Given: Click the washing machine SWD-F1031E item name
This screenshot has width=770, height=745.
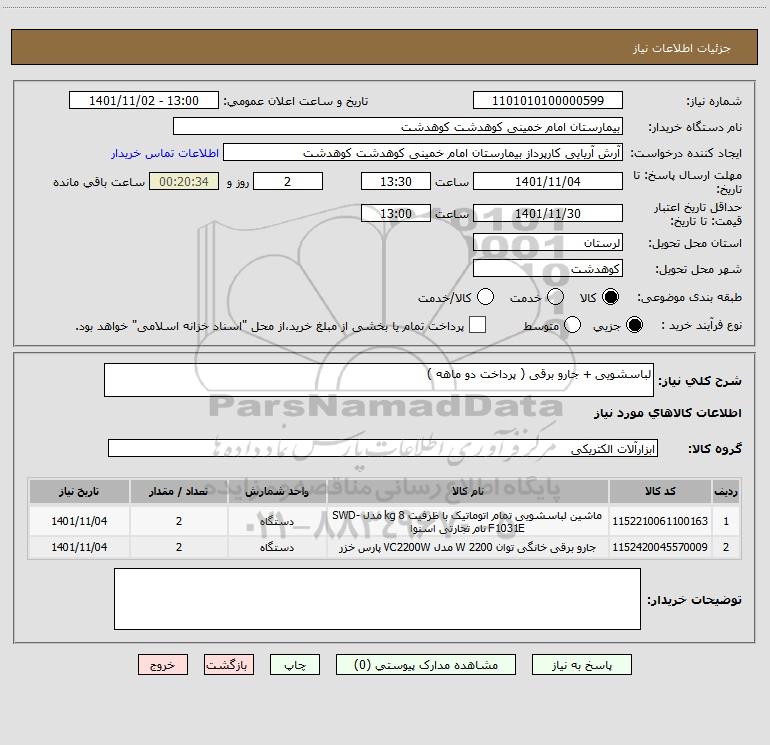Looking at the screenshot, I should point(468,522).
